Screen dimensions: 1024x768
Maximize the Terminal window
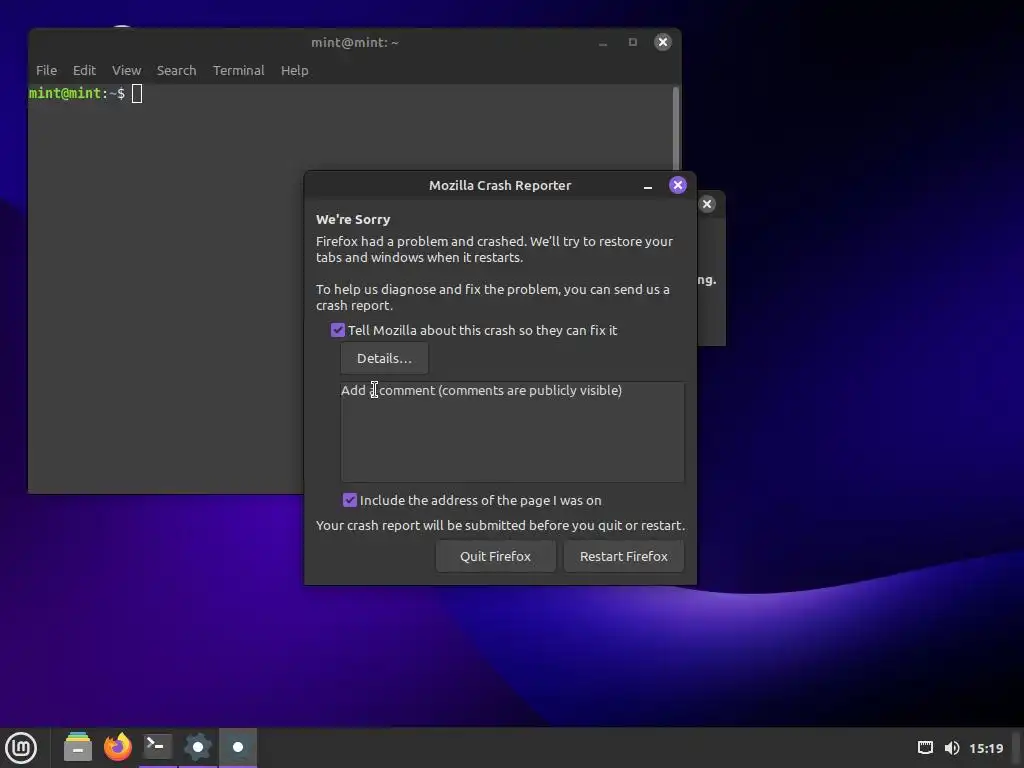point(633,42)
